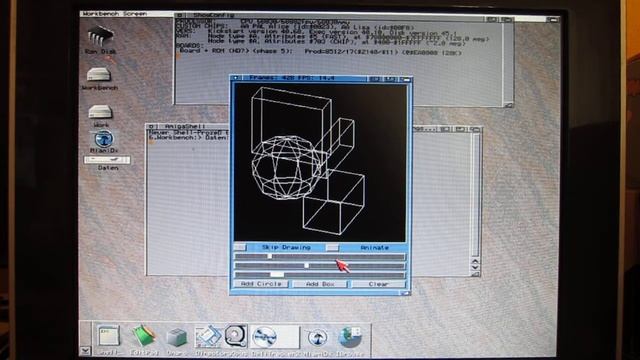This screenshot has height=360, width=640.
Task: Collapse the dock with its arrow gadget
Action: (x=85, y=350)
